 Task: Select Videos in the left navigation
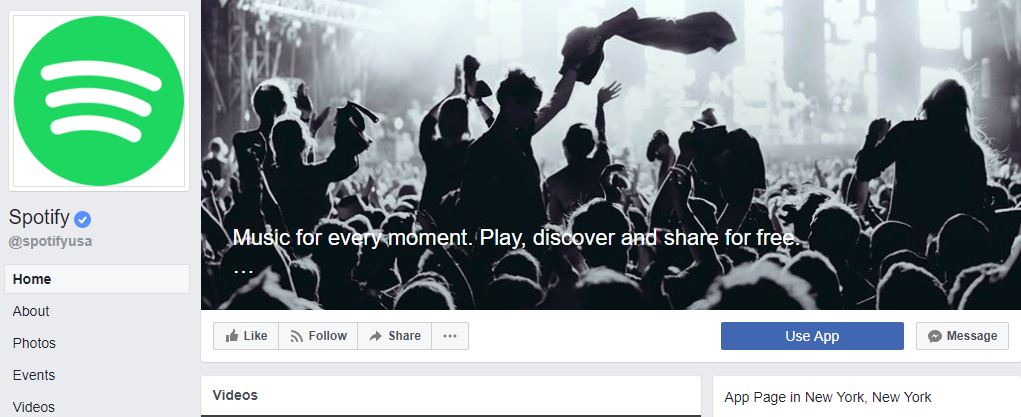34,407
